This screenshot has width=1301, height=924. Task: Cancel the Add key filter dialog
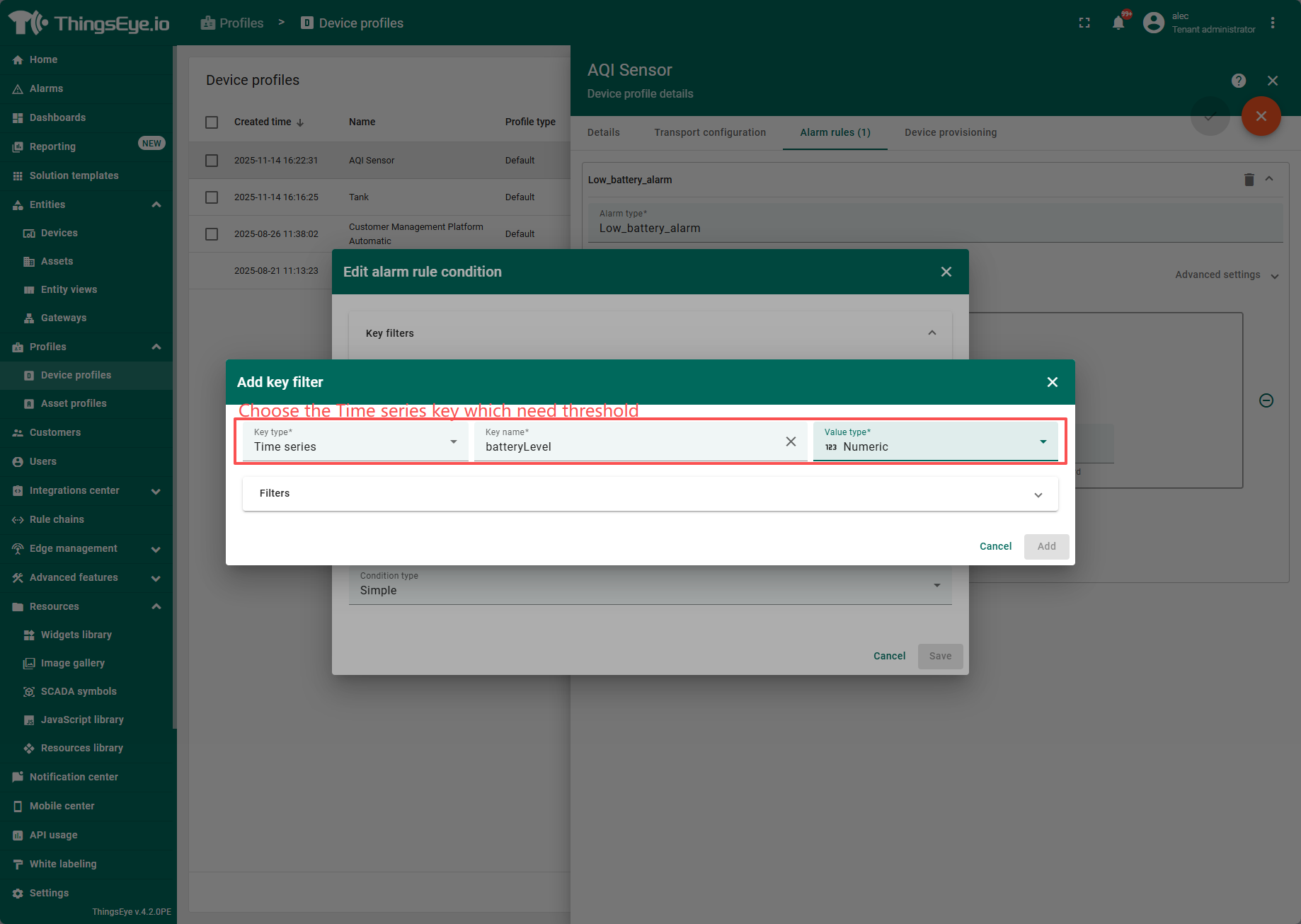click(x=995, y=546)
